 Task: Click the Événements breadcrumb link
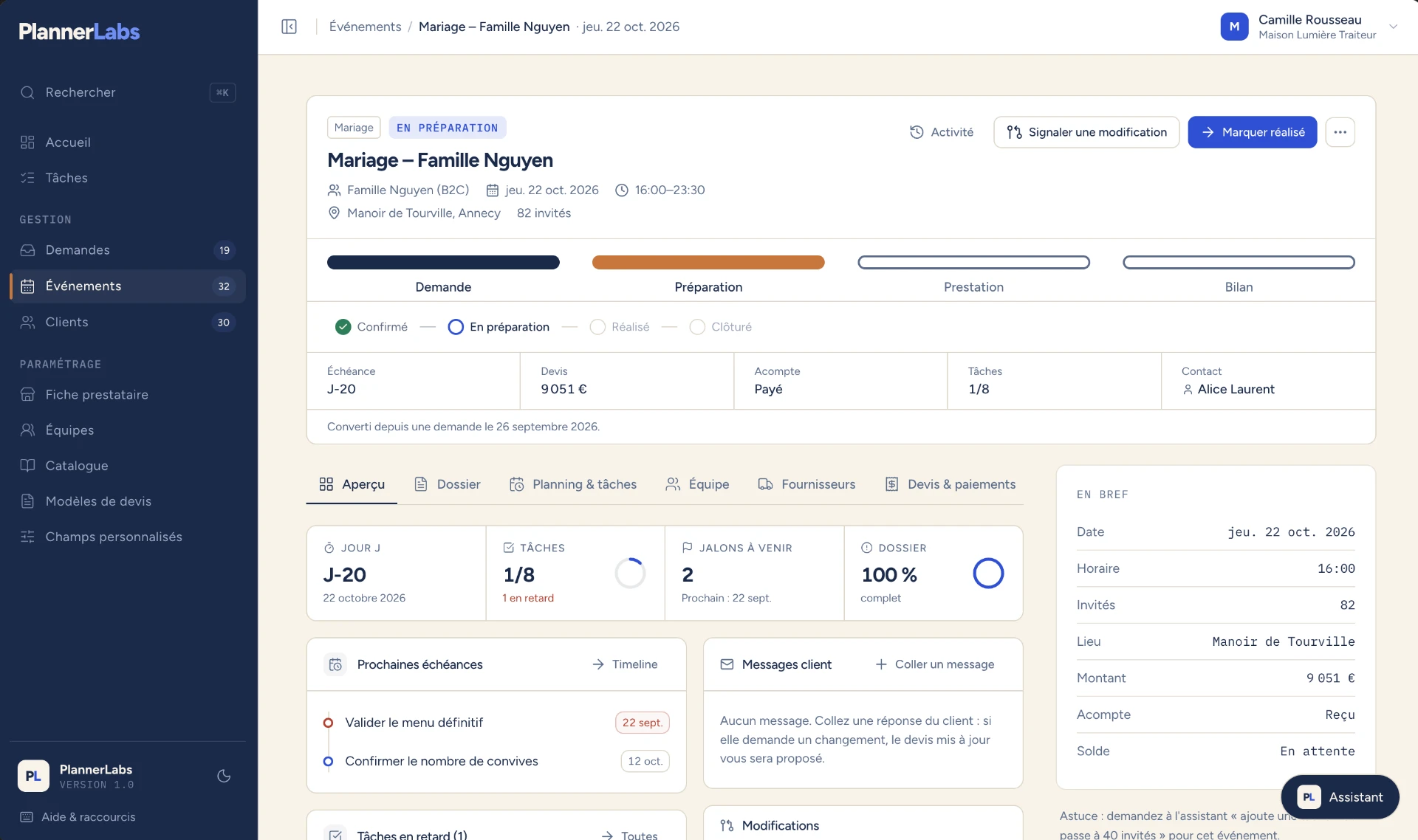point(365,27)
